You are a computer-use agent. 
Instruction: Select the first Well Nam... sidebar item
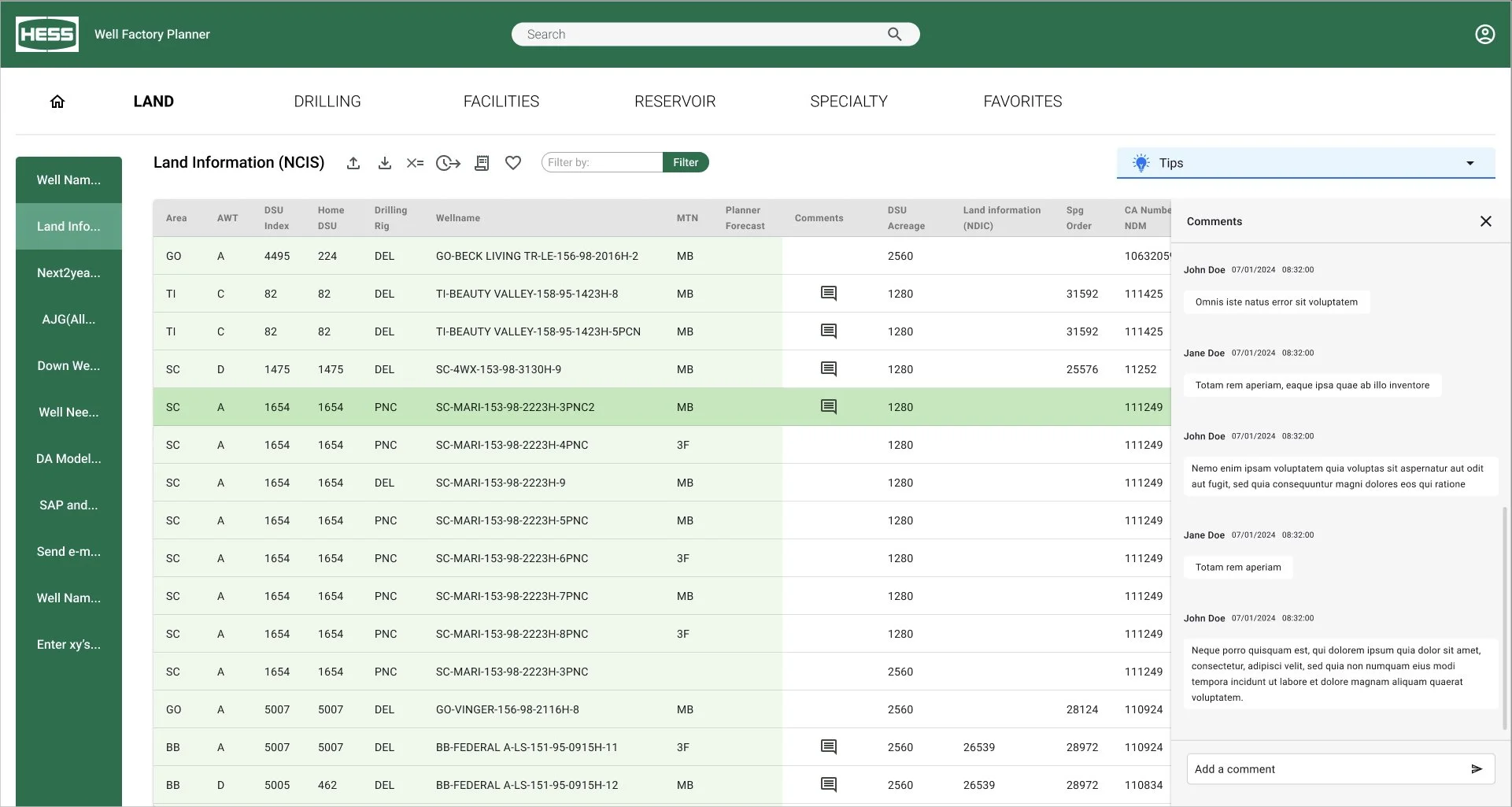[68, 180]
